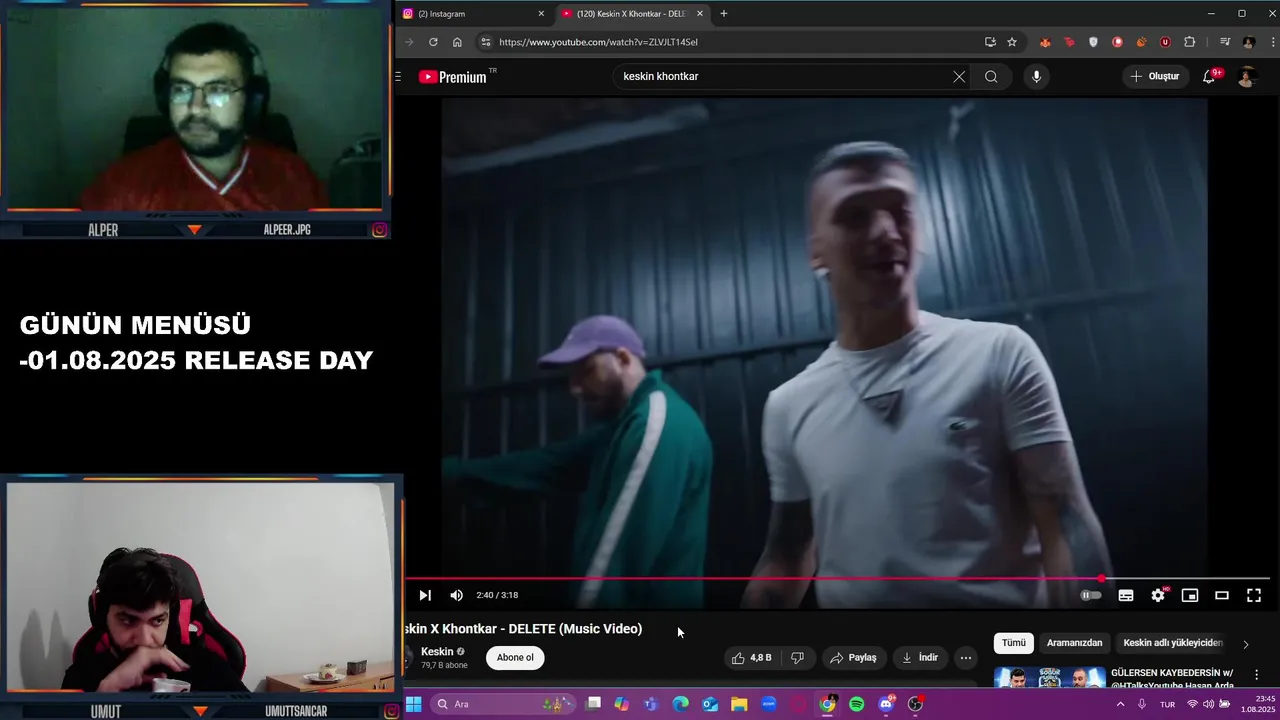Open YouTube notifications bell
The image size is (1280, 720).
(1209, 76)
